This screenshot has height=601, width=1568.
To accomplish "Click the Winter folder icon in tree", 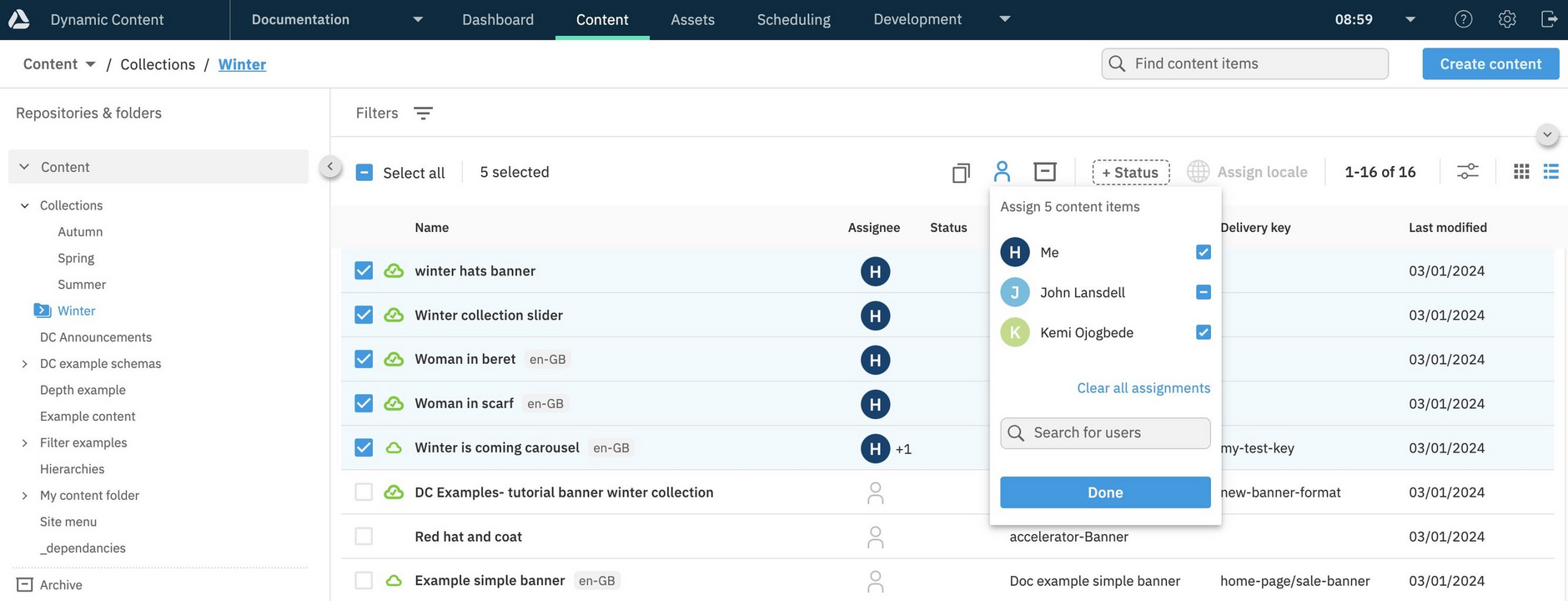I will (x=43, y=311).
